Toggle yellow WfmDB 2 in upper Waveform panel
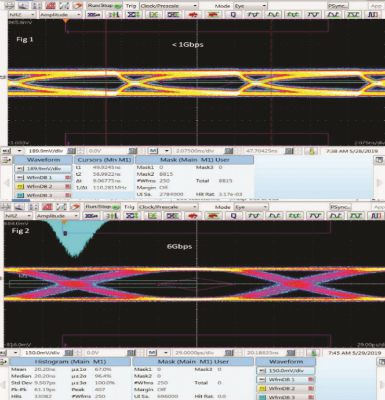This screenshot has height=400, width=385. tap(43, 186)
